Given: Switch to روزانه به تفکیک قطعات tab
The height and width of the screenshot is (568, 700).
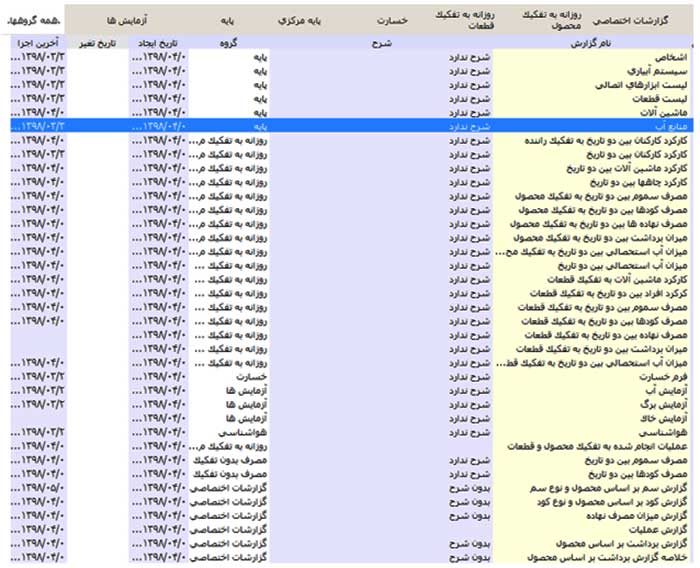Looking at the screenshot, I should pos(465,21).
